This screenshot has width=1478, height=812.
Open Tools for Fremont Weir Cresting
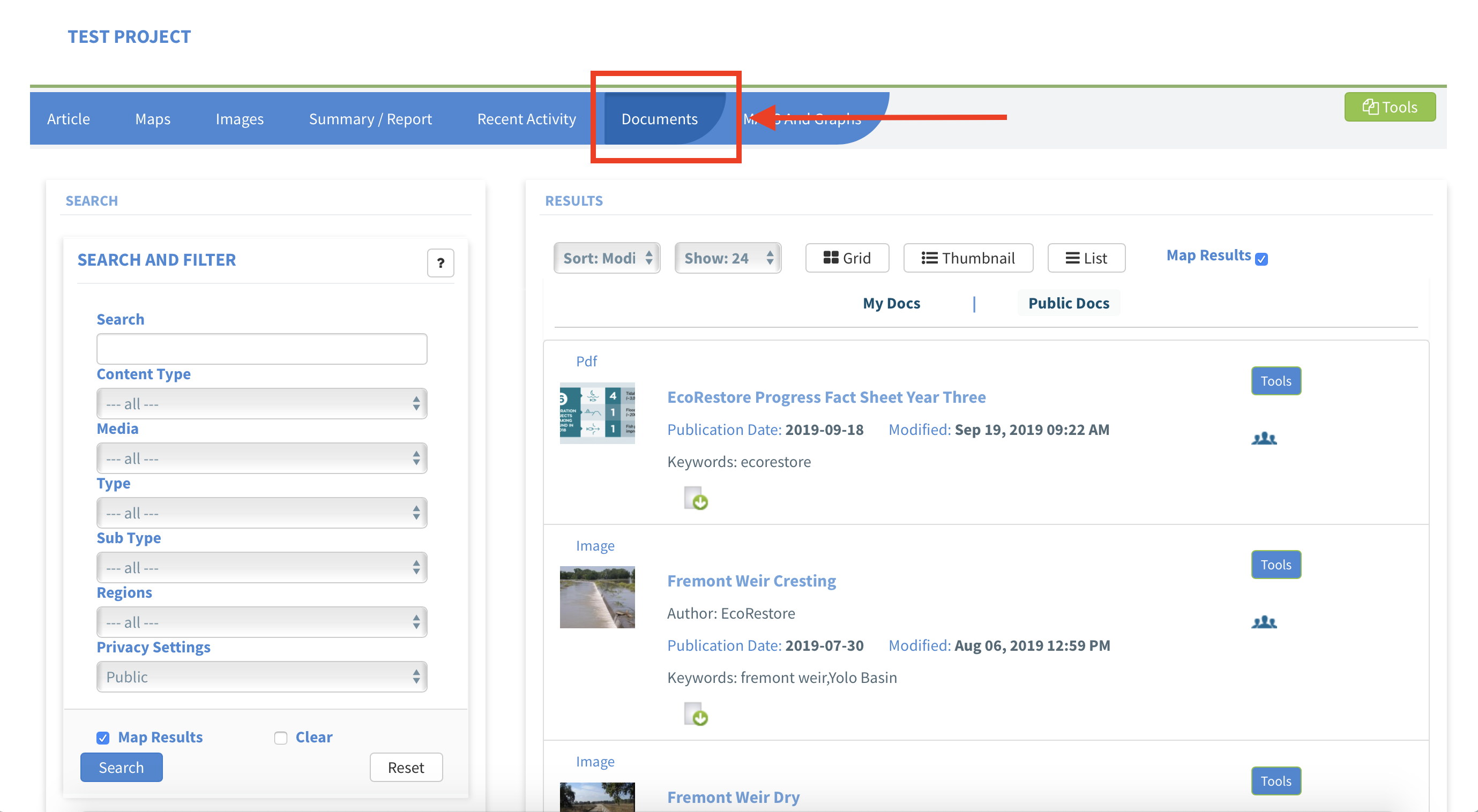coord(1275,565)
